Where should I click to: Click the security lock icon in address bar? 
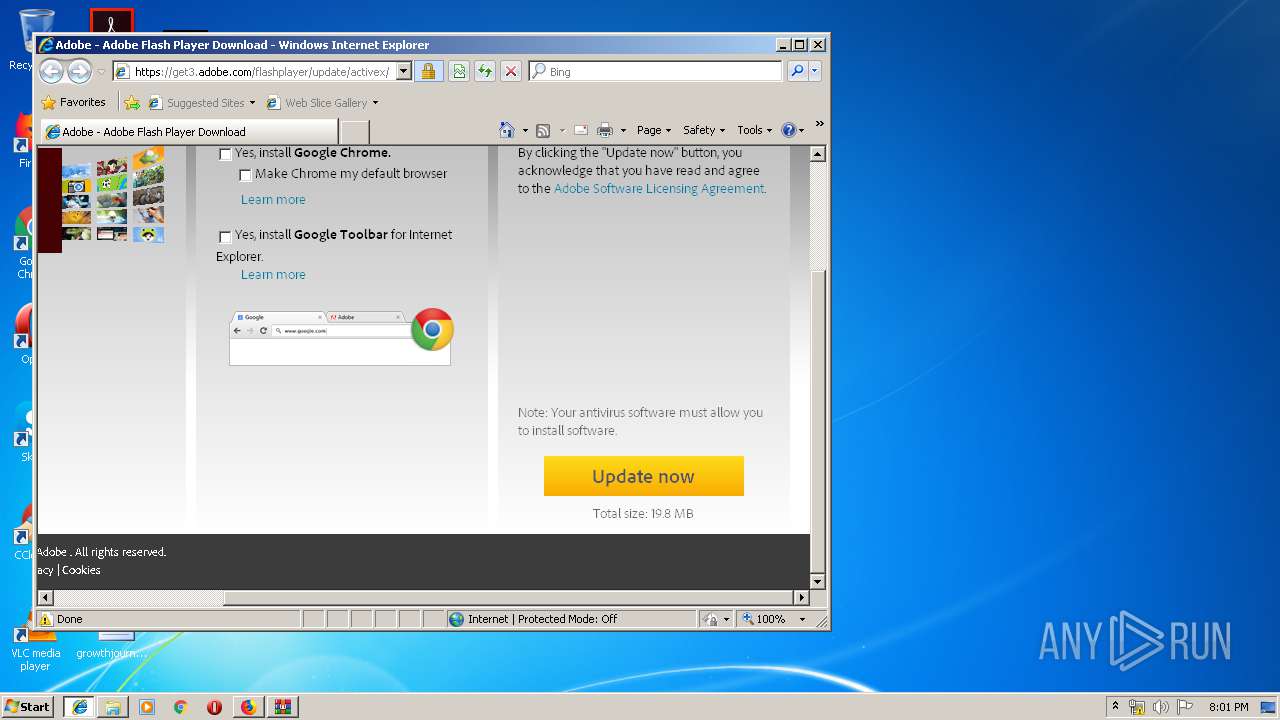pos(428,71)
